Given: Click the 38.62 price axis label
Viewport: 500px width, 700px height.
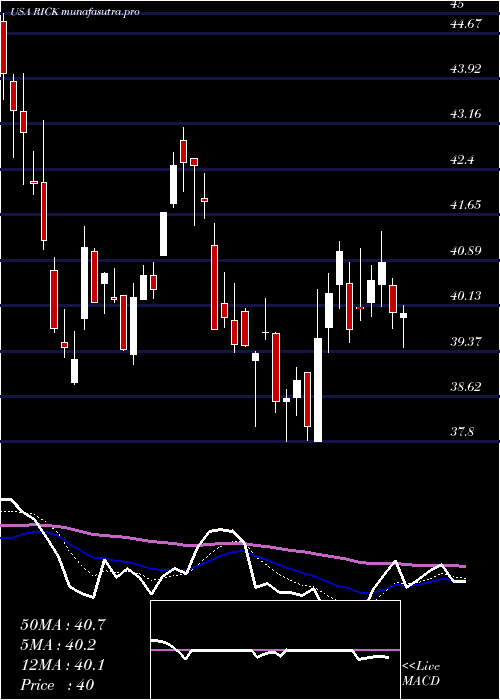Looking at the screenshot, I should tap(466, 387).
